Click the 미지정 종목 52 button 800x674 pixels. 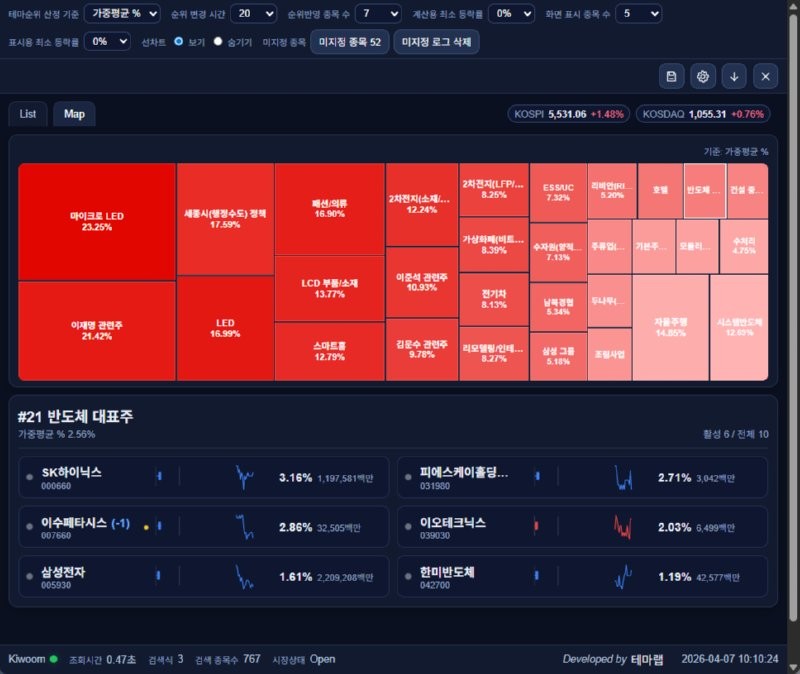point(349,42)
